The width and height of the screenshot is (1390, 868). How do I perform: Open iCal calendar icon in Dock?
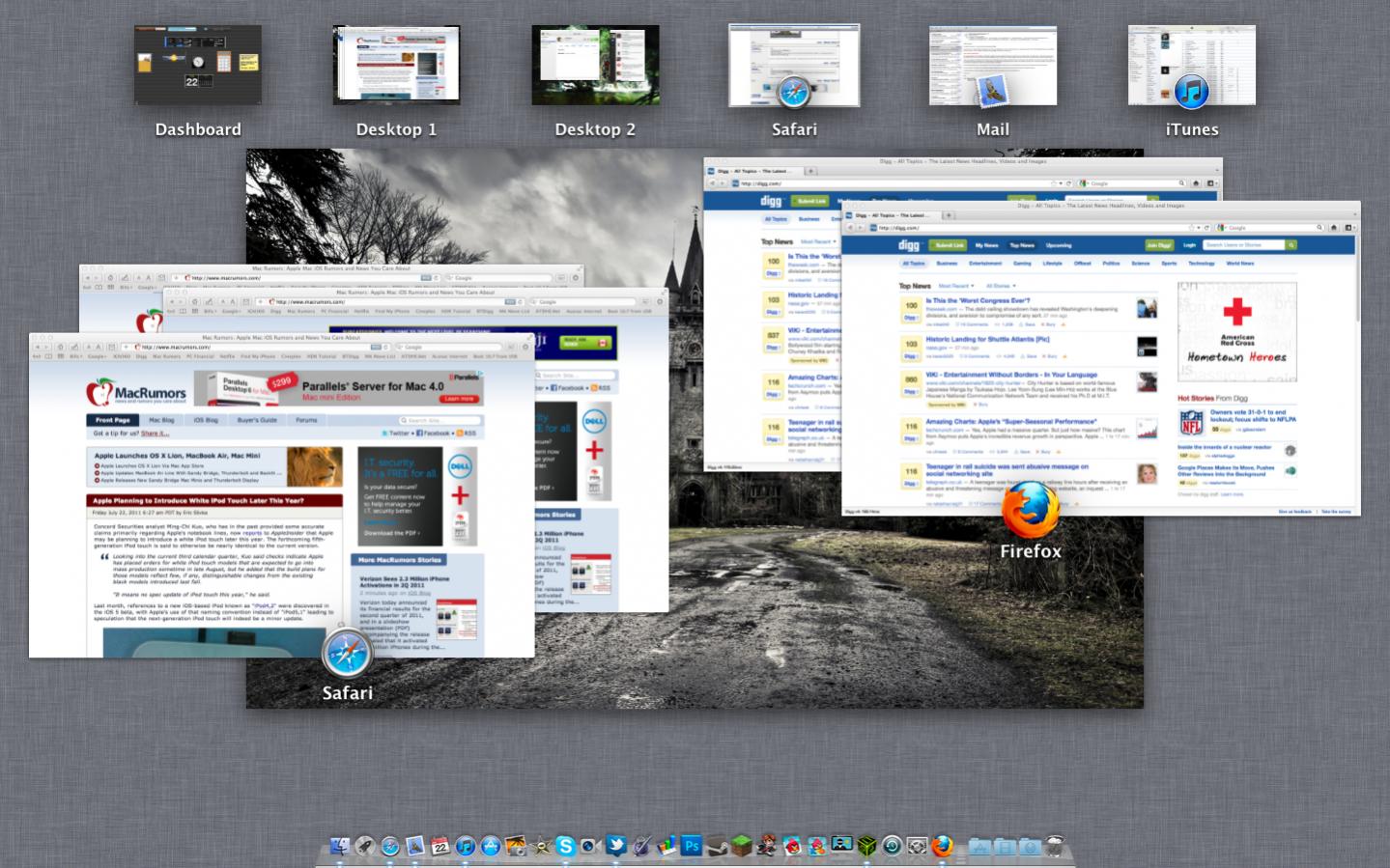coord(440,847)
